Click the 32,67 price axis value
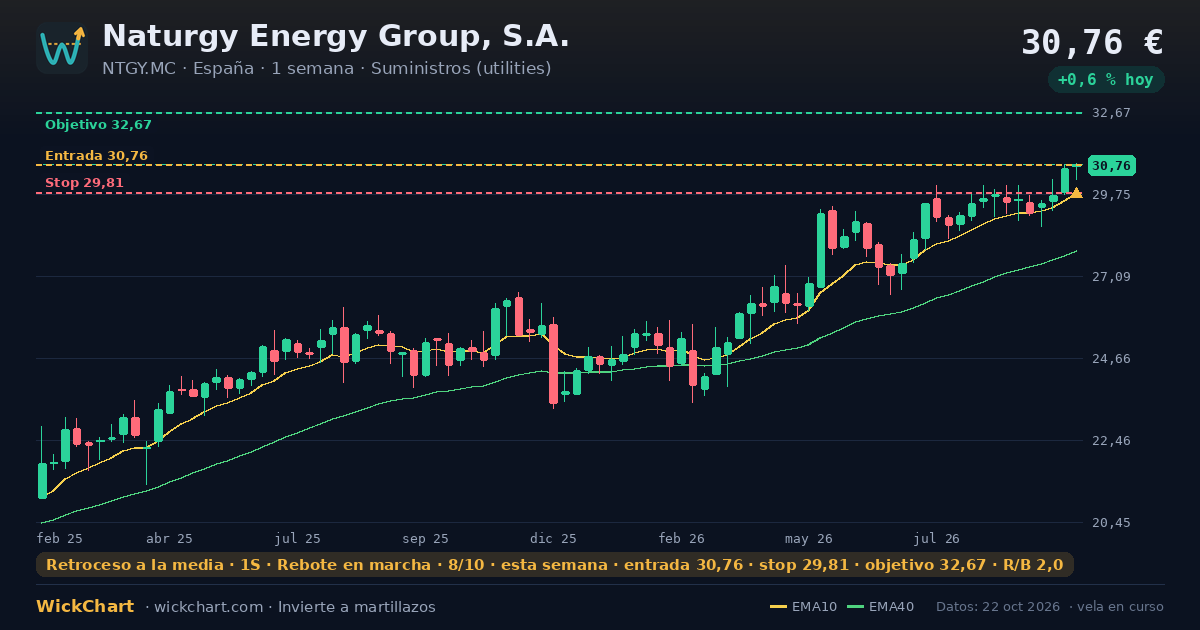The image size is (1200, 630). tap(1111, 113)
